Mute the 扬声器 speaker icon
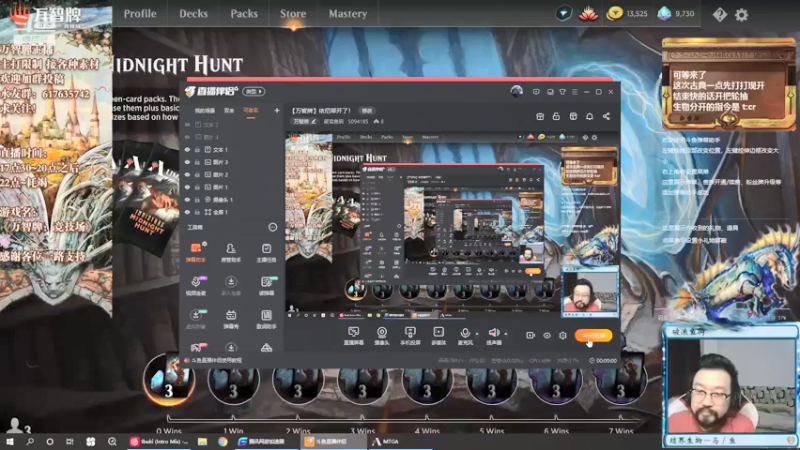The height and width of the screenshot is (450, 800). pos(493,333)
